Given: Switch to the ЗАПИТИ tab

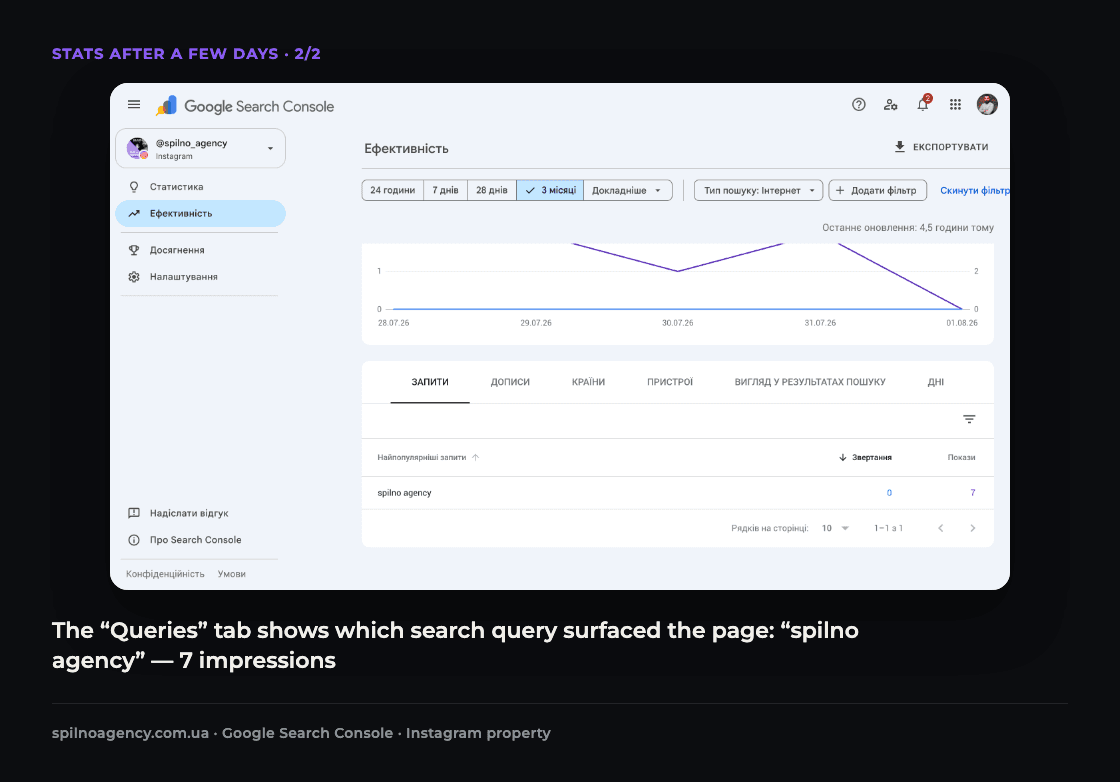Looking at the screenshot, I should (x=430, y=382).
